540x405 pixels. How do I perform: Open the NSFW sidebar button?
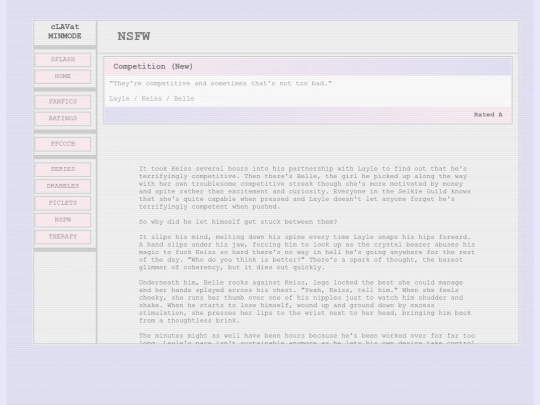click(x=63, y=220)
